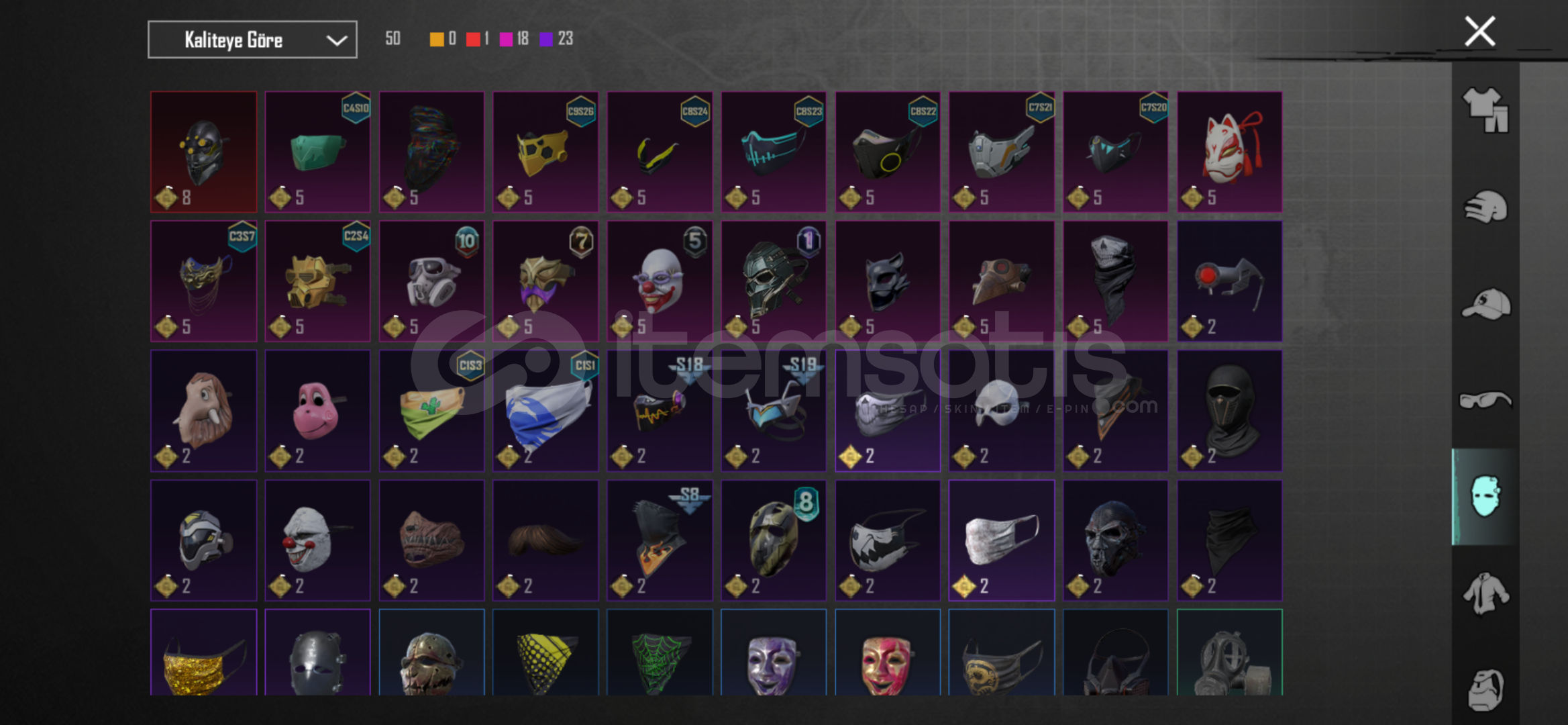Open the outfits category icon
The width and height of the screenshot is (1568, 725).
pos(1485,109)
